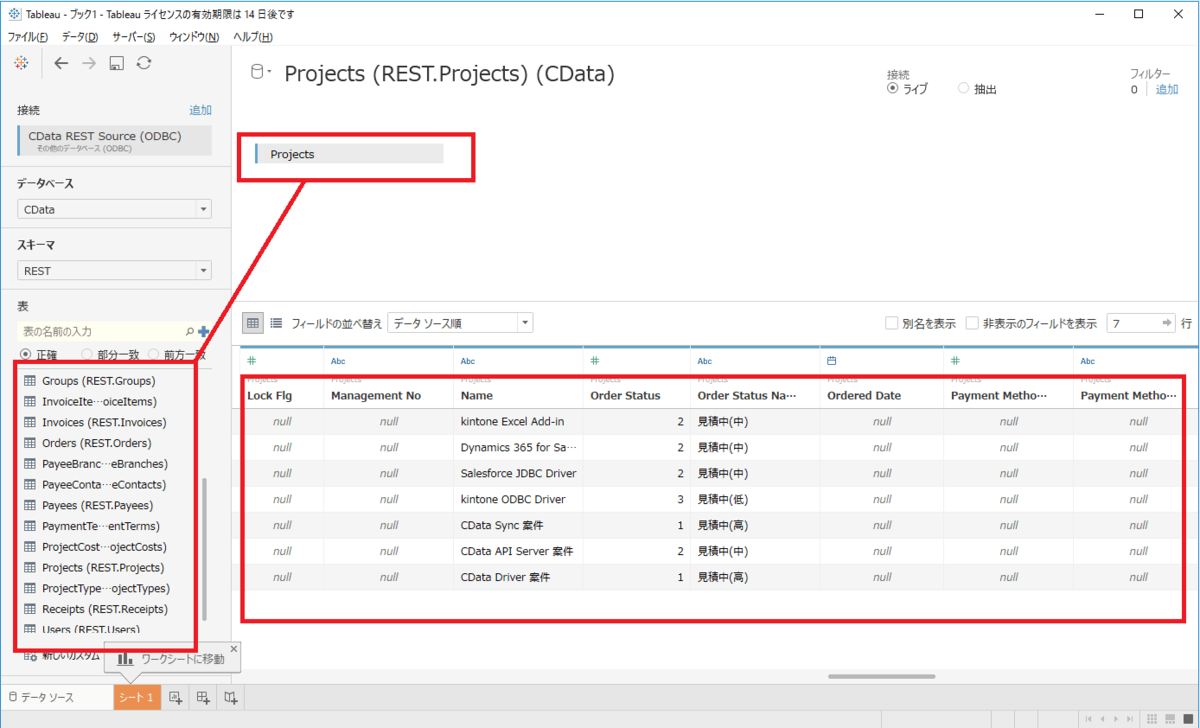1200x728 pixels.
Task: Click the Order Status Name column header
Action: pos(747,396)
